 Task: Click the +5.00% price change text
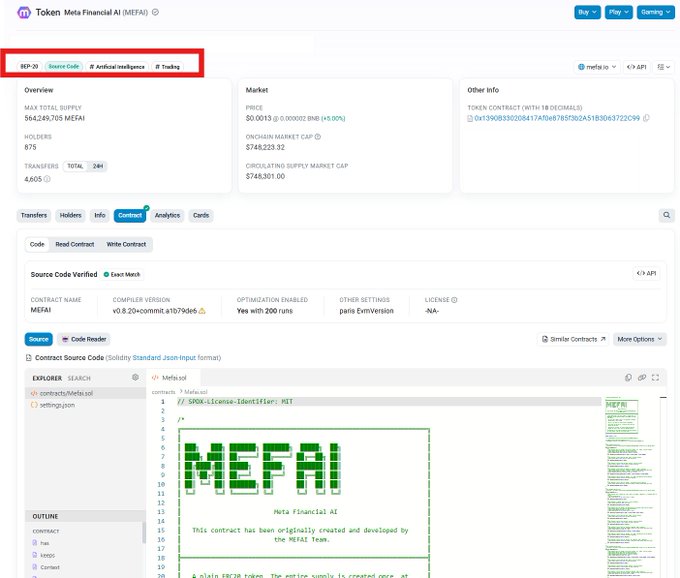coord(333,118)
